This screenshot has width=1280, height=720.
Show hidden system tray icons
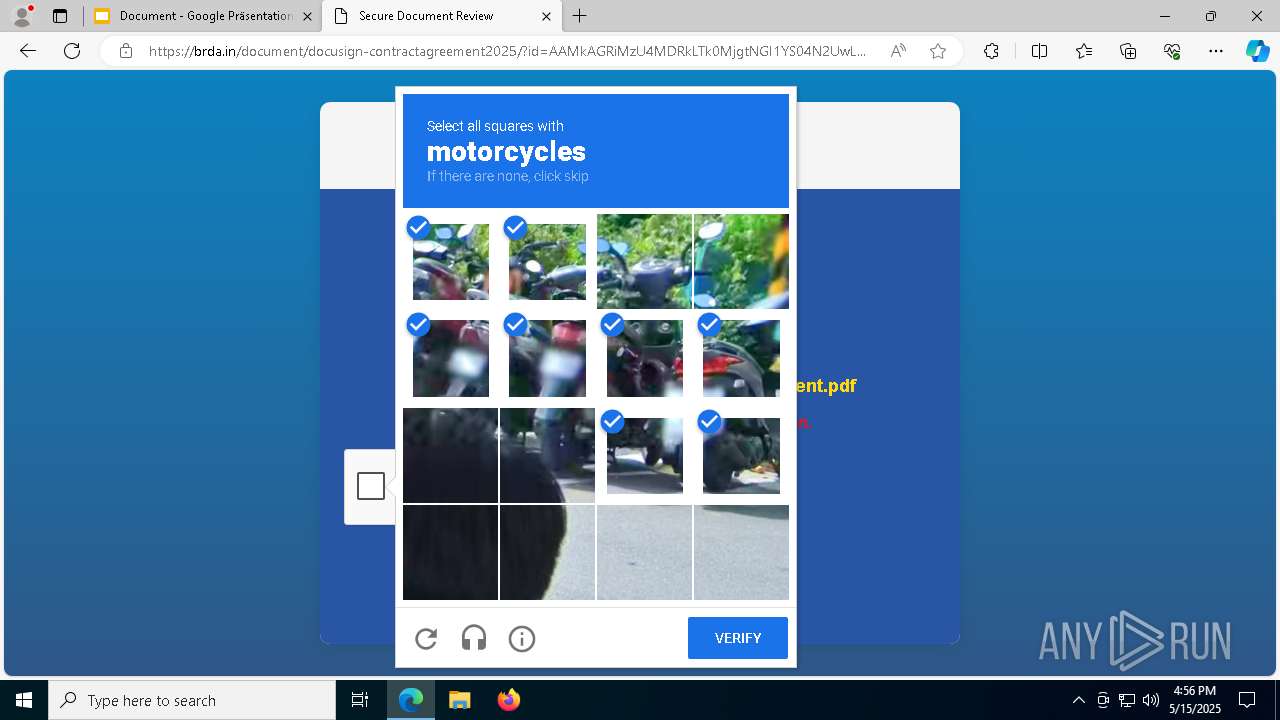point(1078,700)
